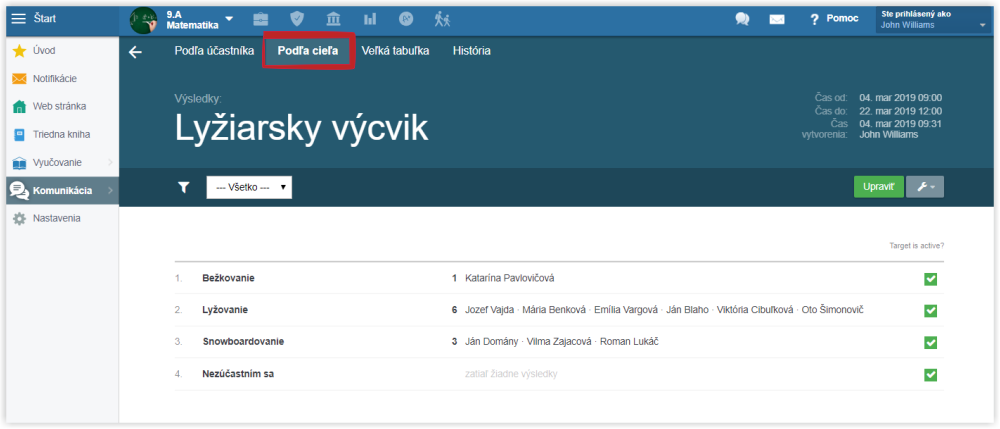Click the green Upraviť button

[877, 187]
